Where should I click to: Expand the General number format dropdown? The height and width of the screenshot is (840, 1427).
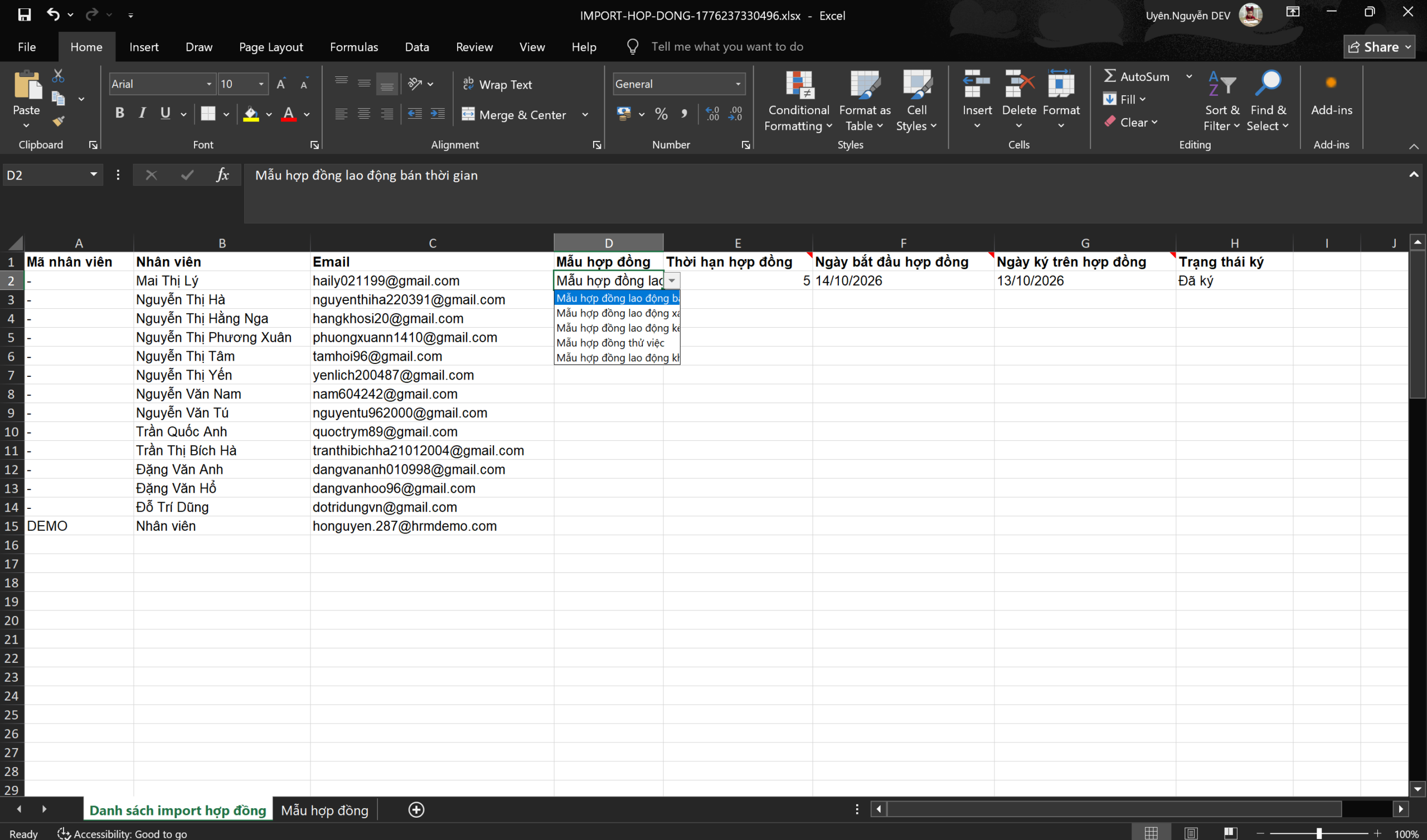738,84
